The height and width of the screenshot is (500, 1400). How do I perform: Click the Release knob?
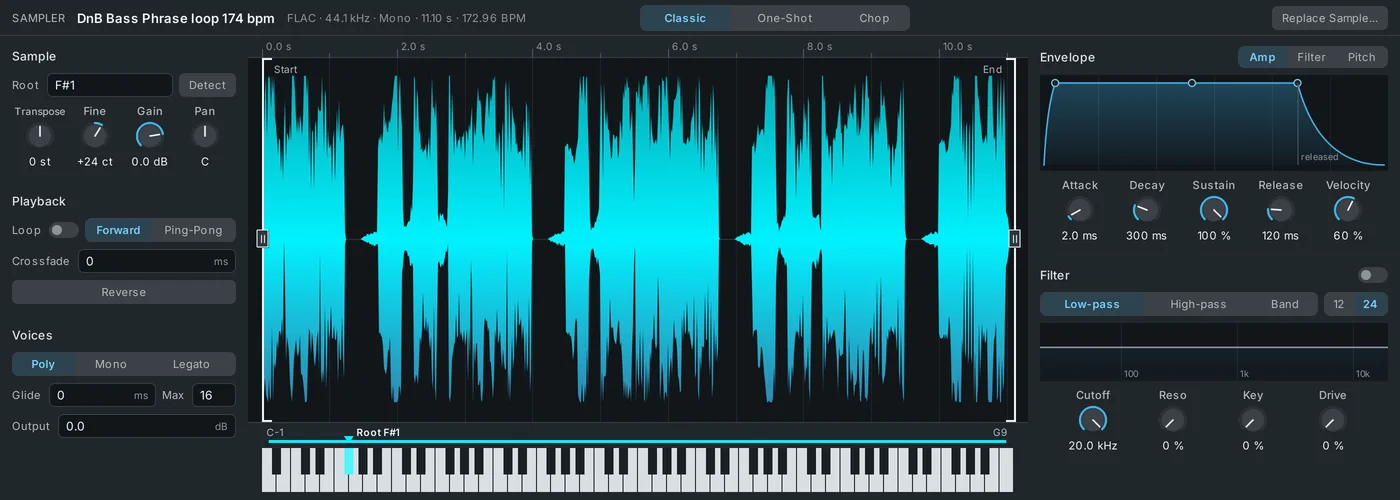[x=1281, y=209]
